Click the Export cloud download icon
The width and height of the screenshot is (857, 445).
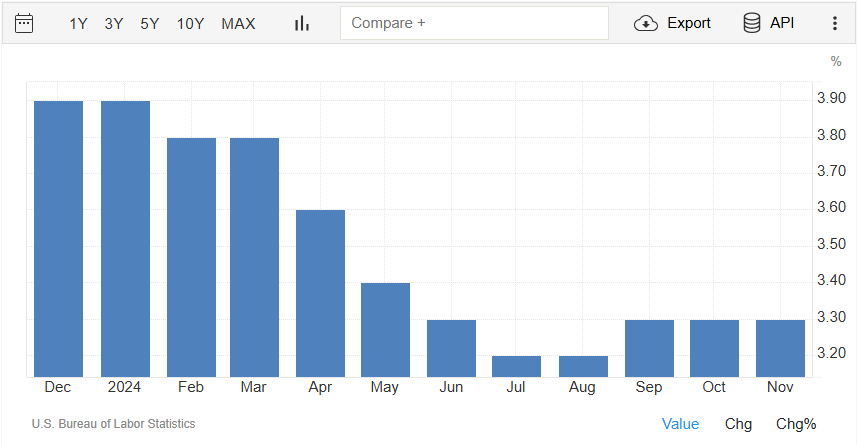[x=645, y=24]
